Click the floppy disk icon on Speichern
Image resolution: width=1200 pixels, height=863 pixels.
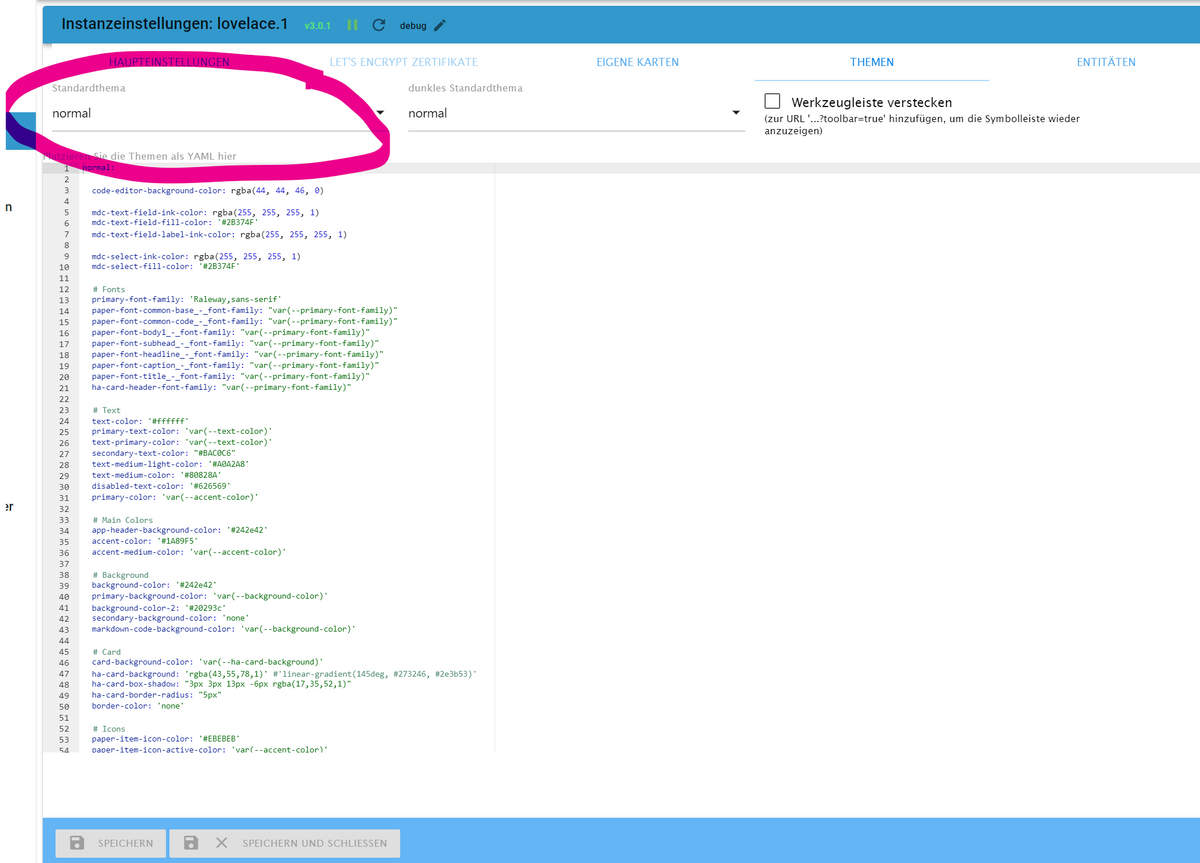[77, 843]
